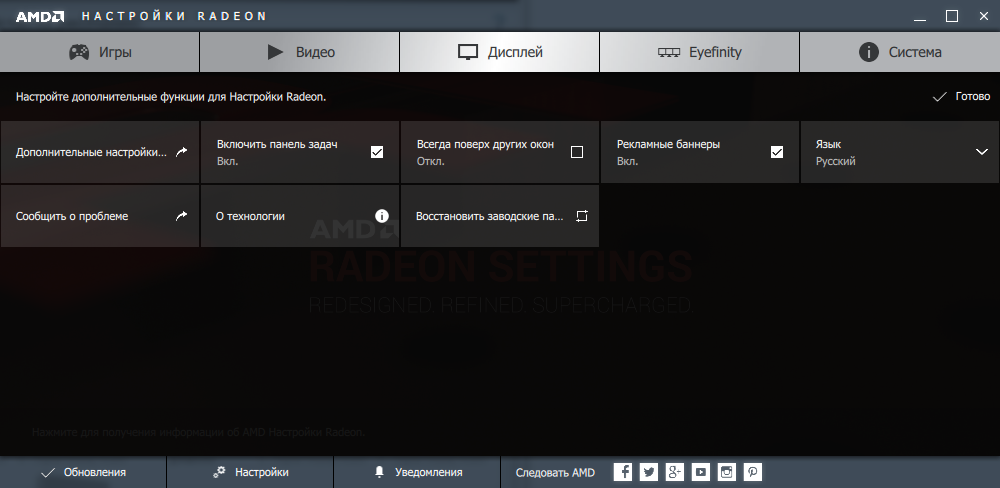Image resolution: width=1000 pixels, height=488 pixels.
Task: Click the Google Plus icon
Action: point(675,472)
